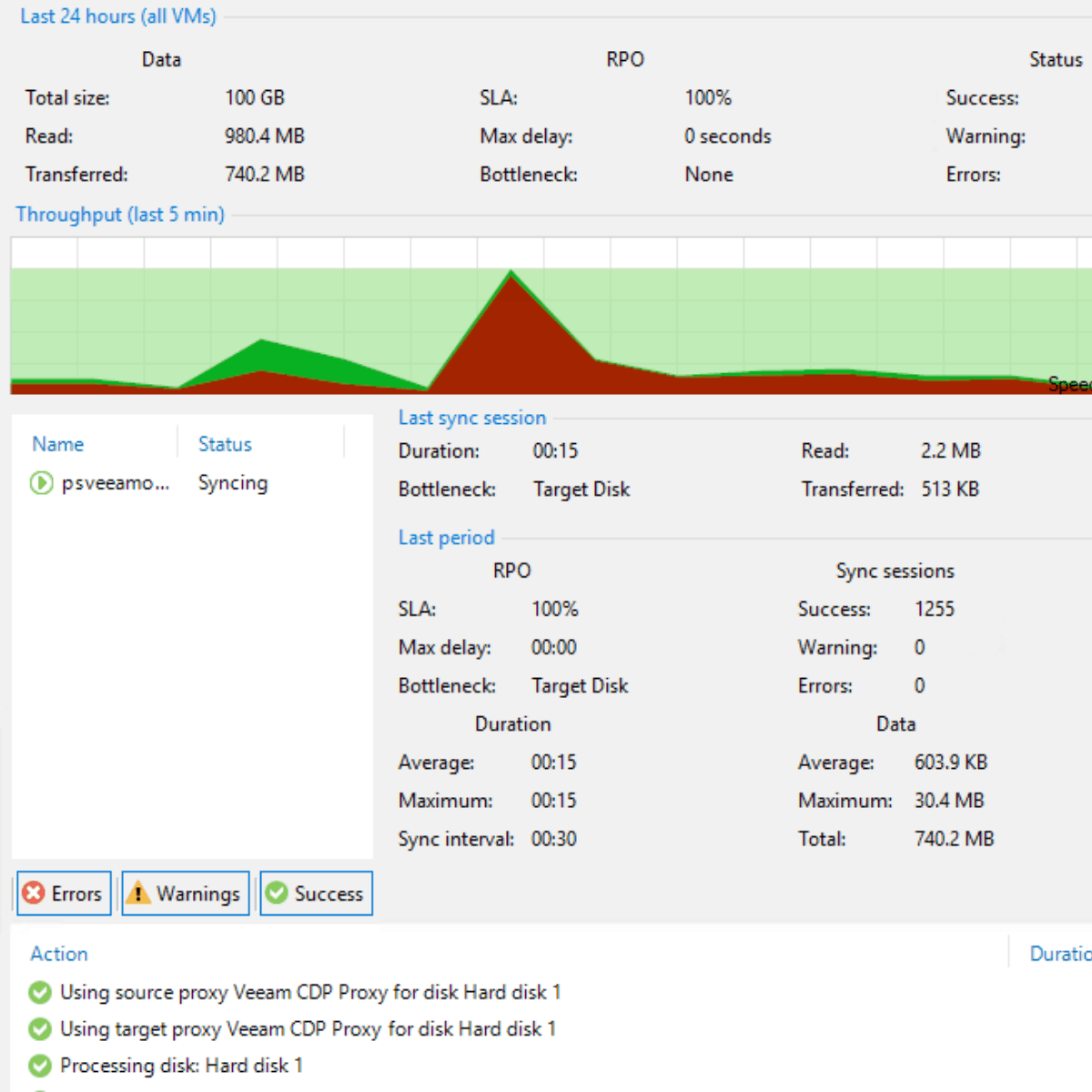
Task: Click the 'Last 24 hours (all VMs)' heading
Action: [118, 16]
